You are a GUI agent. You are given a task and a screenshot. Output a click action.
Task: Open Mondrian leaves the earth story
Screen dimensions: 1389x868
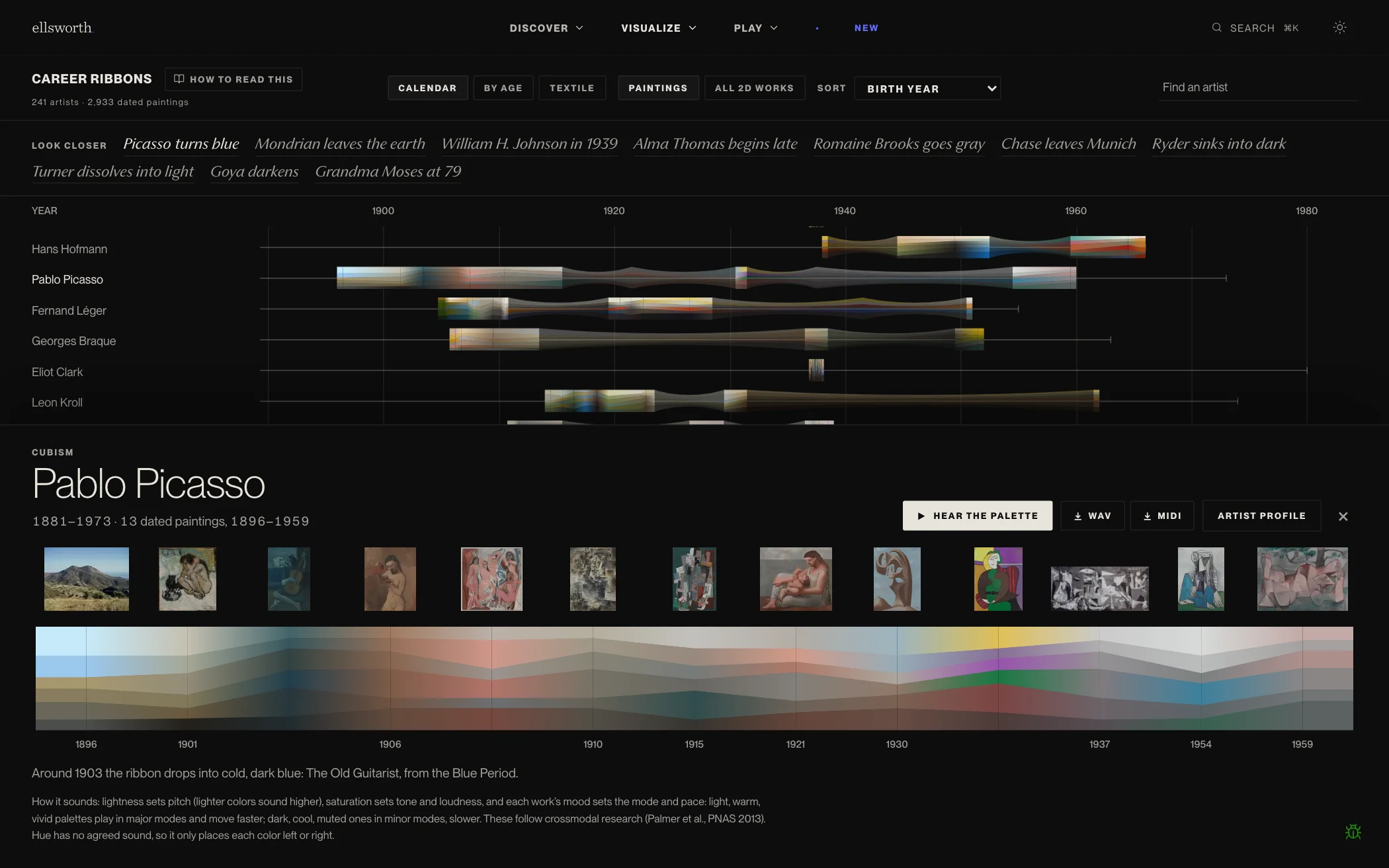click(x=340, y=144)
